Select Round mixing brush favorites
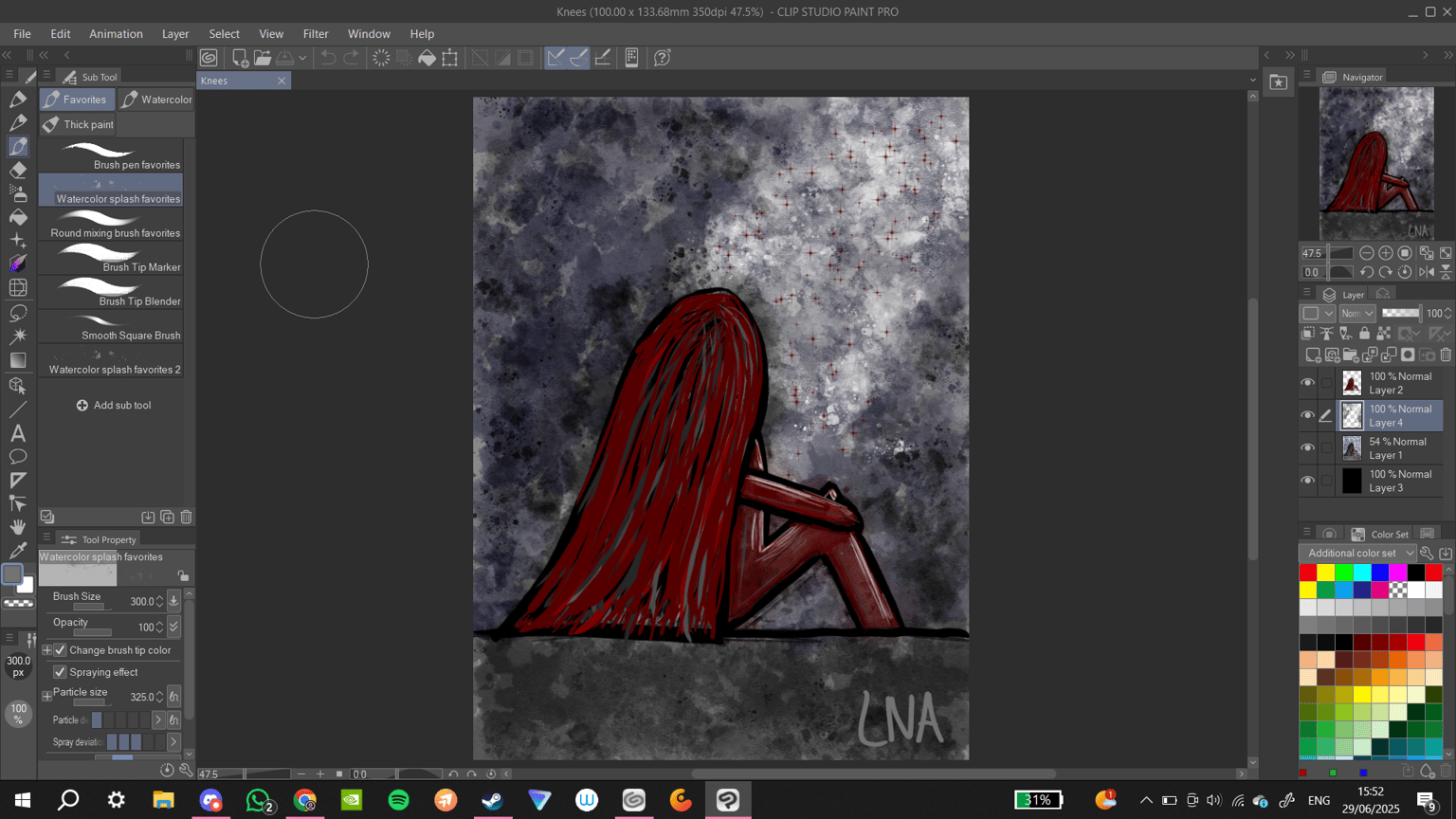Screen dimensions: 1456x819 click(x=111, y=225)
